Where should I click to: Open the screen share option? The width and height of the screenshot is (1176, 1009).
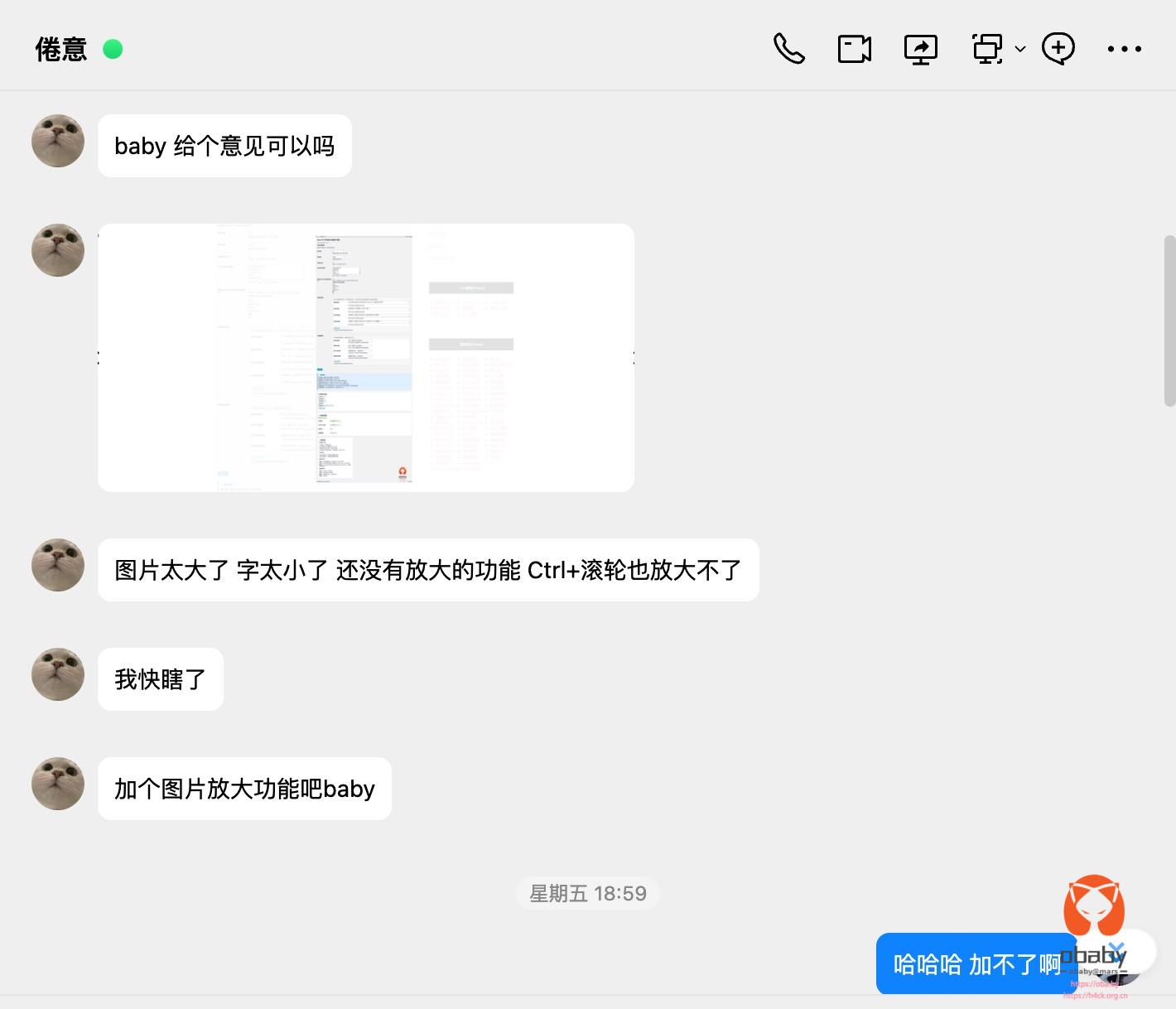tap(920, 49)
